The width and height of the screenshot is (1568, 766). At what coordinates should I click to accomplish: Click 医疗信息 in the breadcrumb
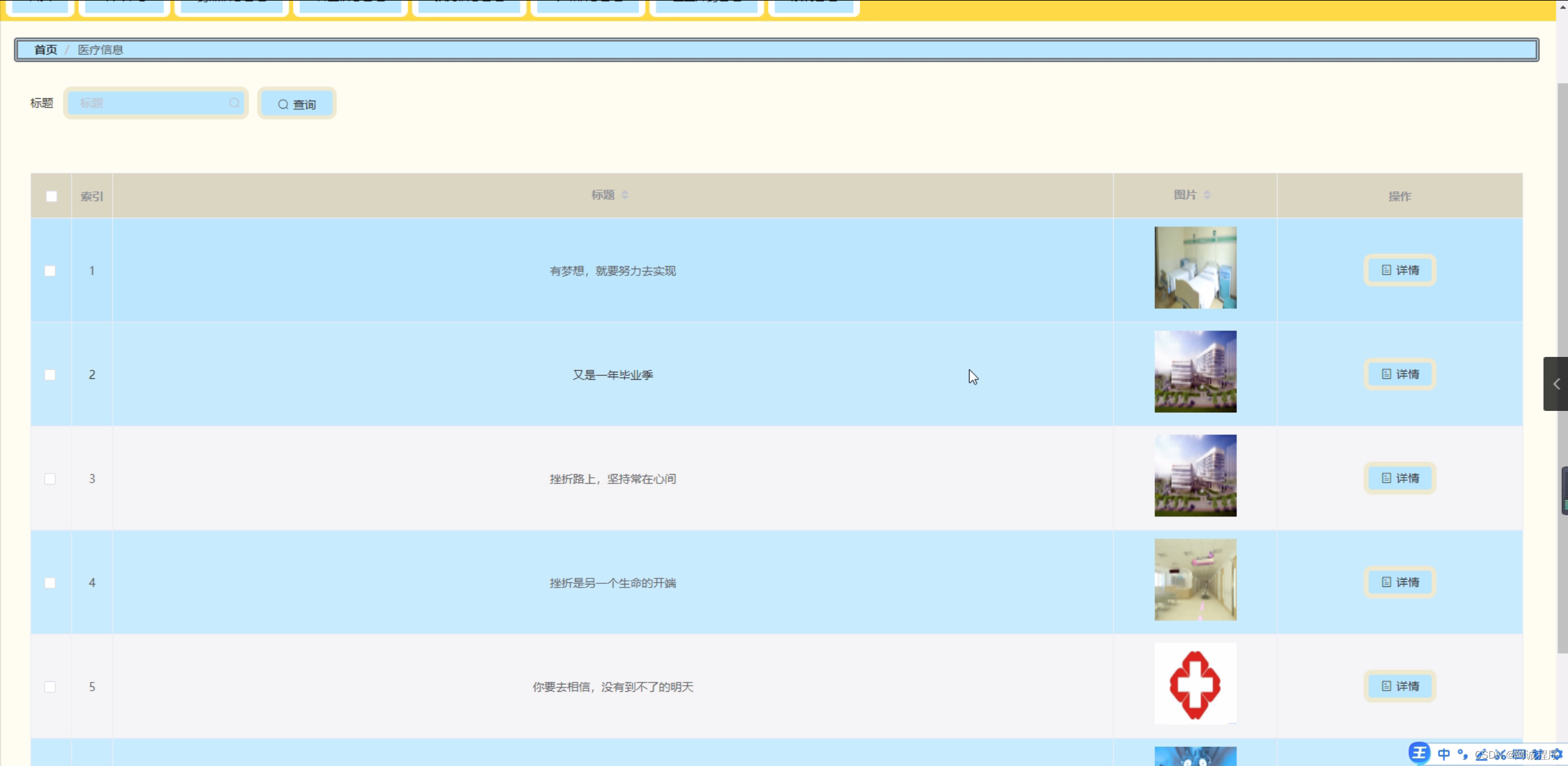(x=101, y=50)
